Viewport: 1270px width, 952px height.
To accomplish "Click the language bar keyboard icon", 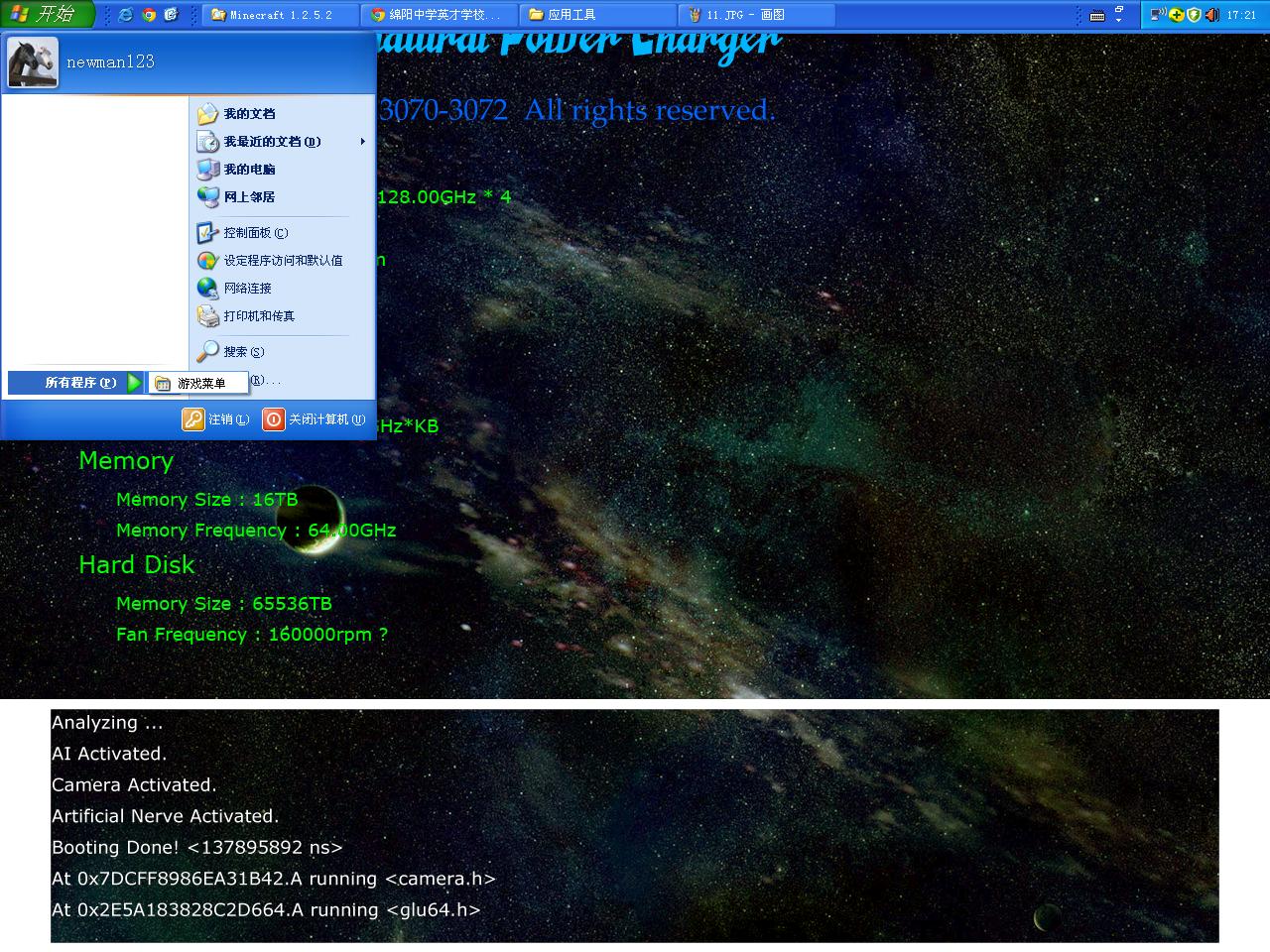I will [1097, 15].
